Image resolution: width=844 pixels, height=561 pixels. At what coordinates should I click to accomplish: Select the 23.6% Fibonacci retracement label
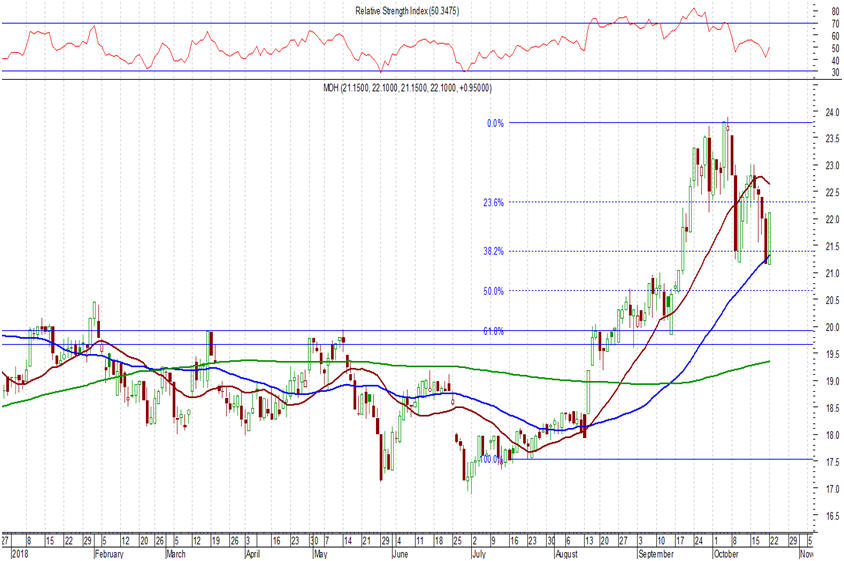(493, 202)
